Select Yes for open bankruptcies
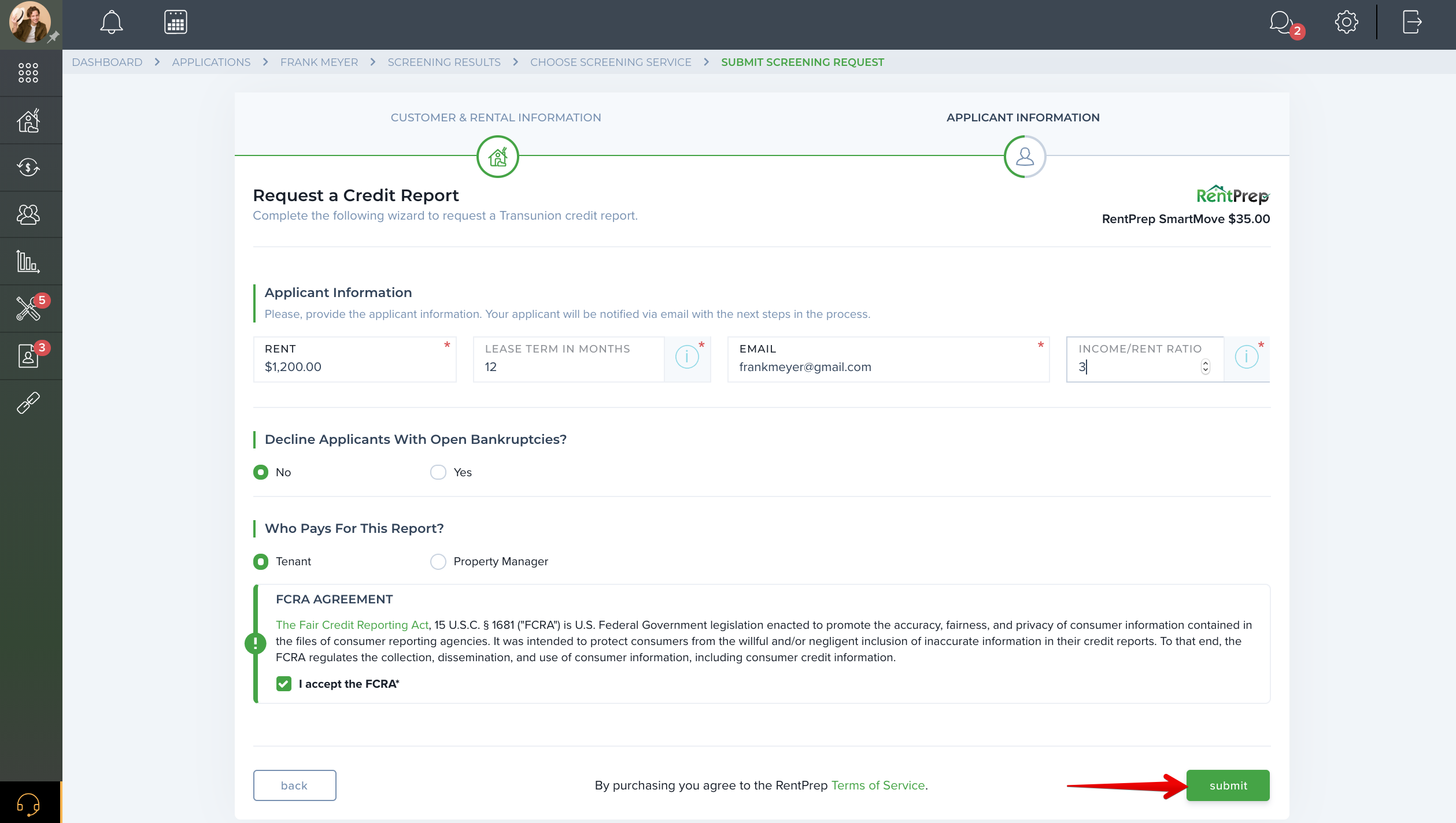Image resolution: width=1456 pixels, height=823 pixels. click(438, 472)
